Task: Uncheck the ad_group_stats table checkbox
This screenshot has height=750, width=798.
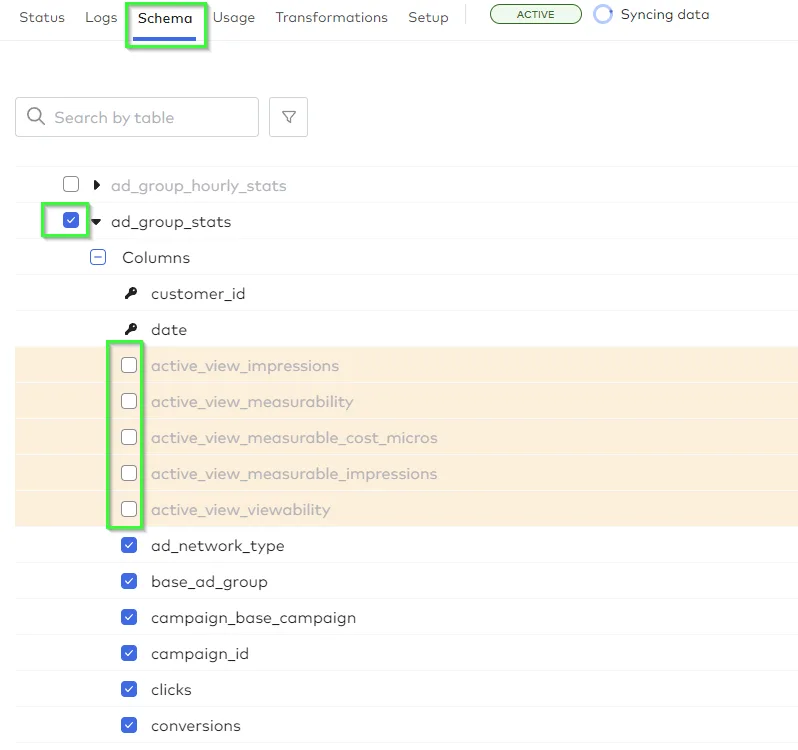Action: [x=71, y=221]
